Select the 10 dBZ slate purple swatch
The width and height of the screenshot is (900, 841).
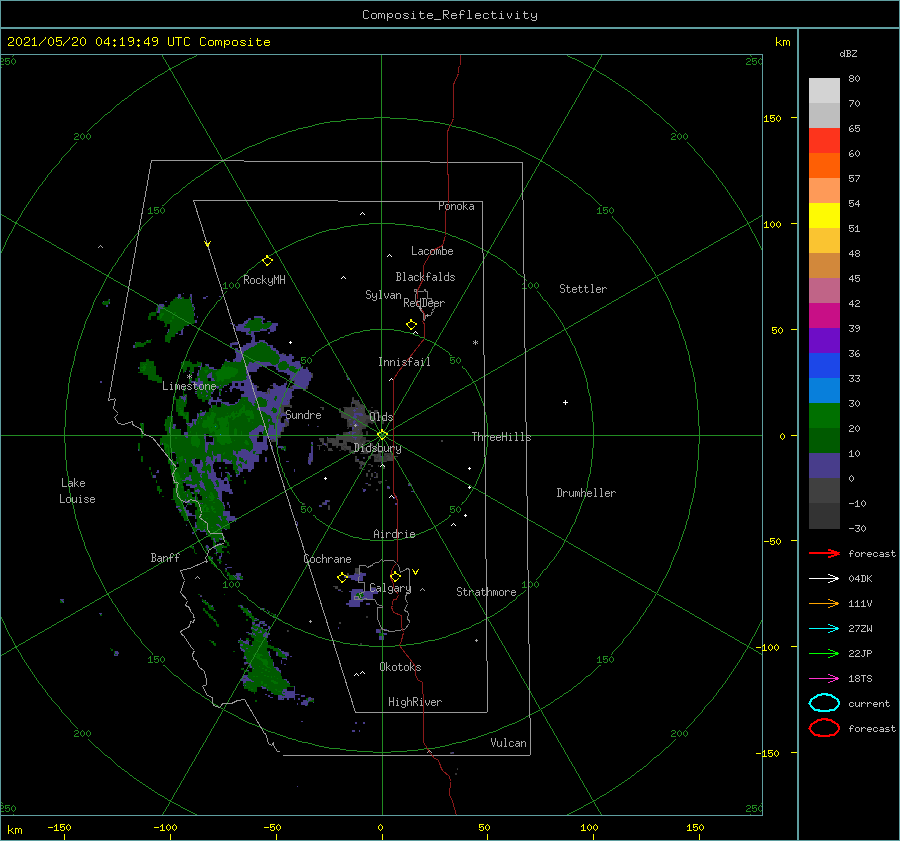click(x=824, y=466)
